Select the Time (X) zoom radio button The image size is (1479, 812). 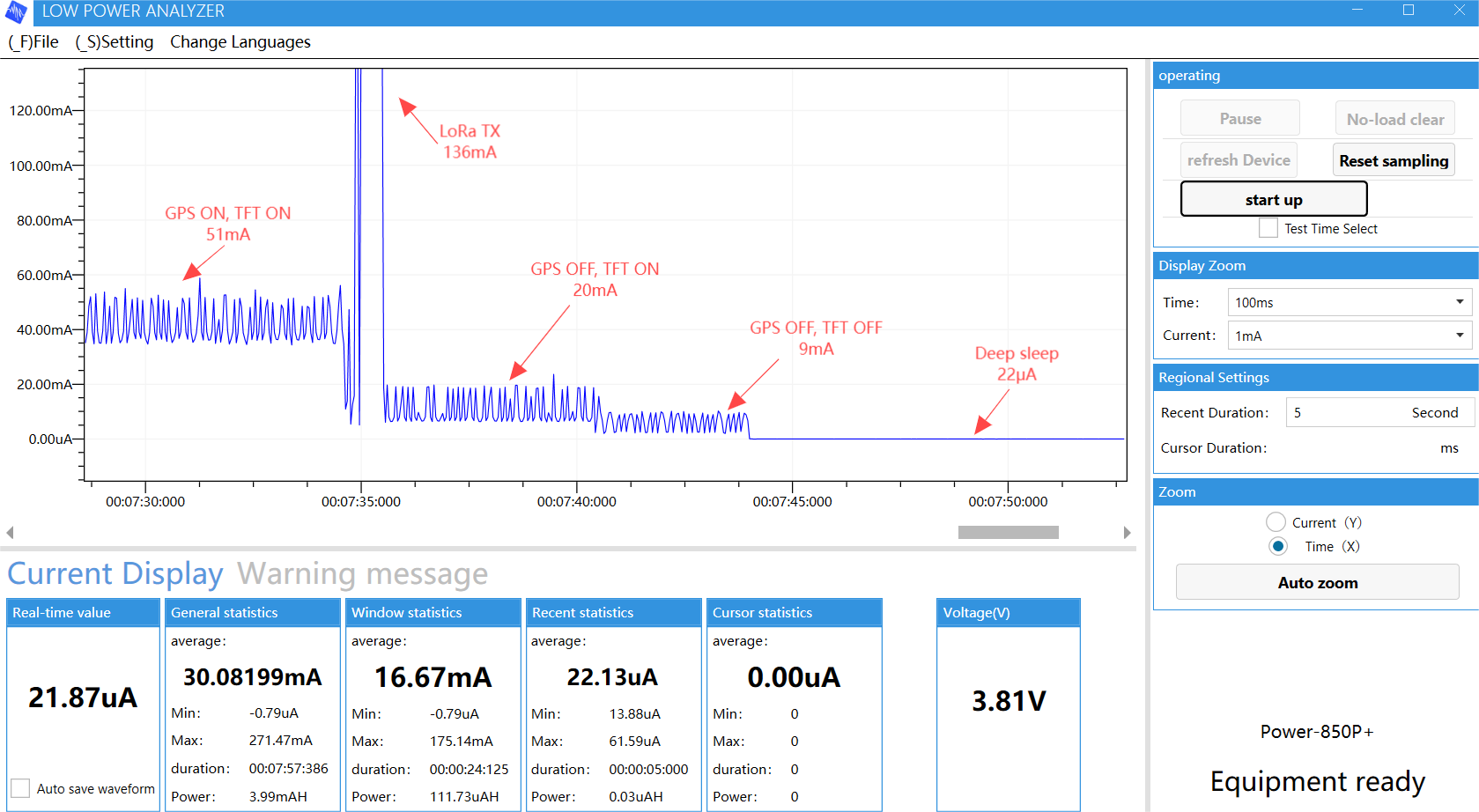click(1278, 546)
